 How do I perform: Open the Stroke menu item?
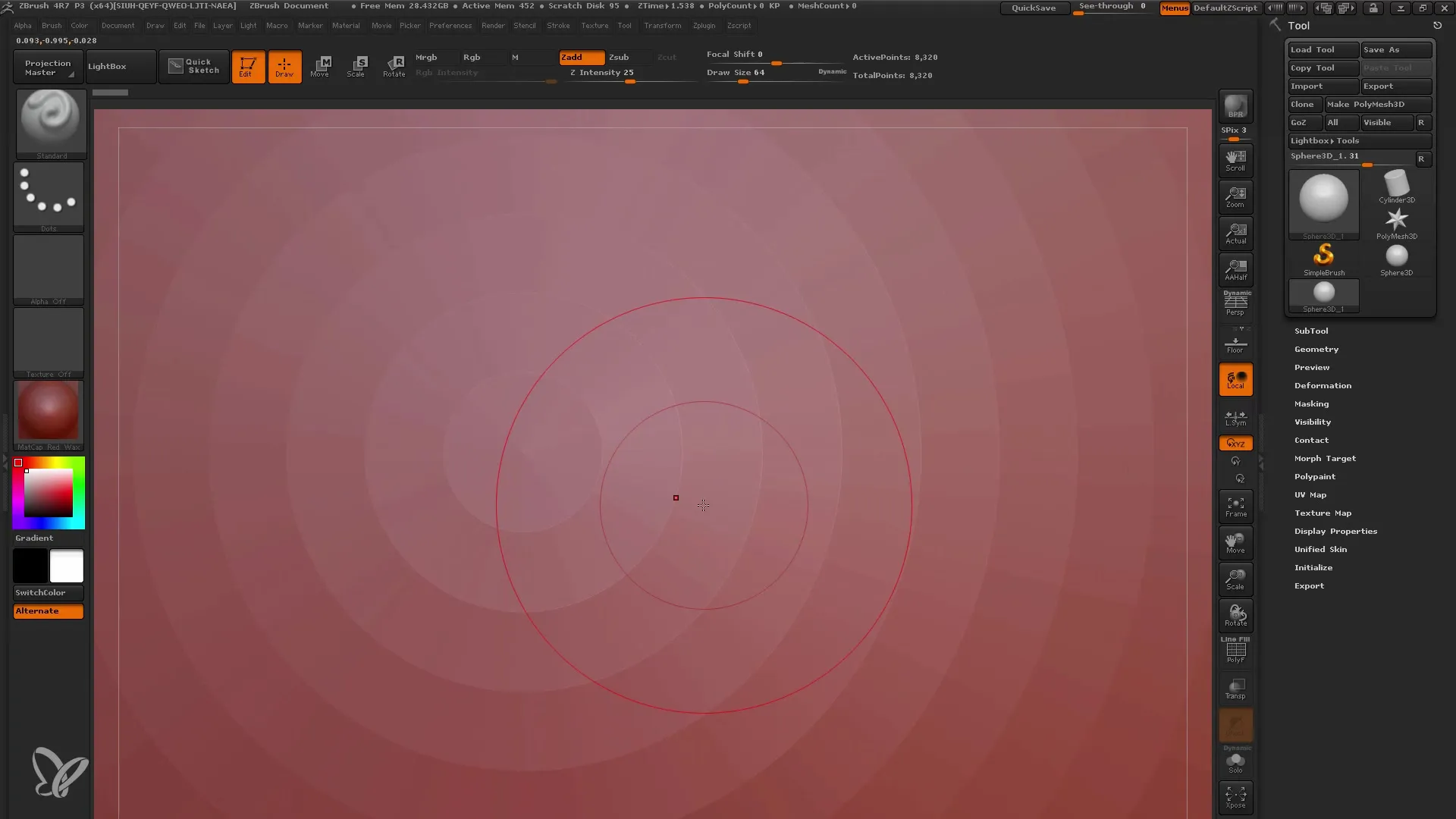pos(558,25)
